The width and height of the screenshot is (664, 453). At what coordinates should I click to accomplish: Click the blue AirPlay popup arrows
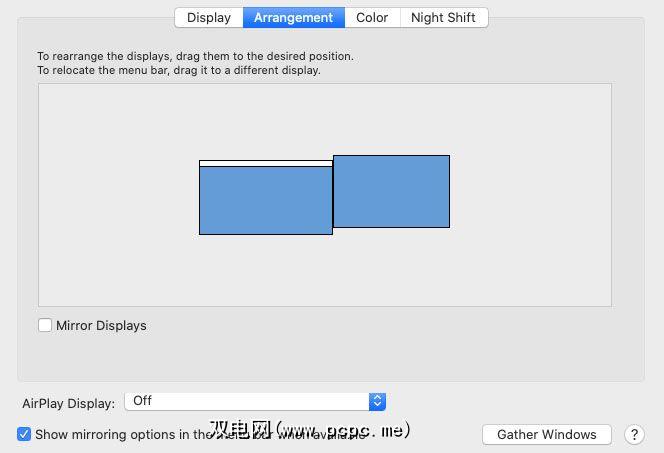tap(377, 401)
